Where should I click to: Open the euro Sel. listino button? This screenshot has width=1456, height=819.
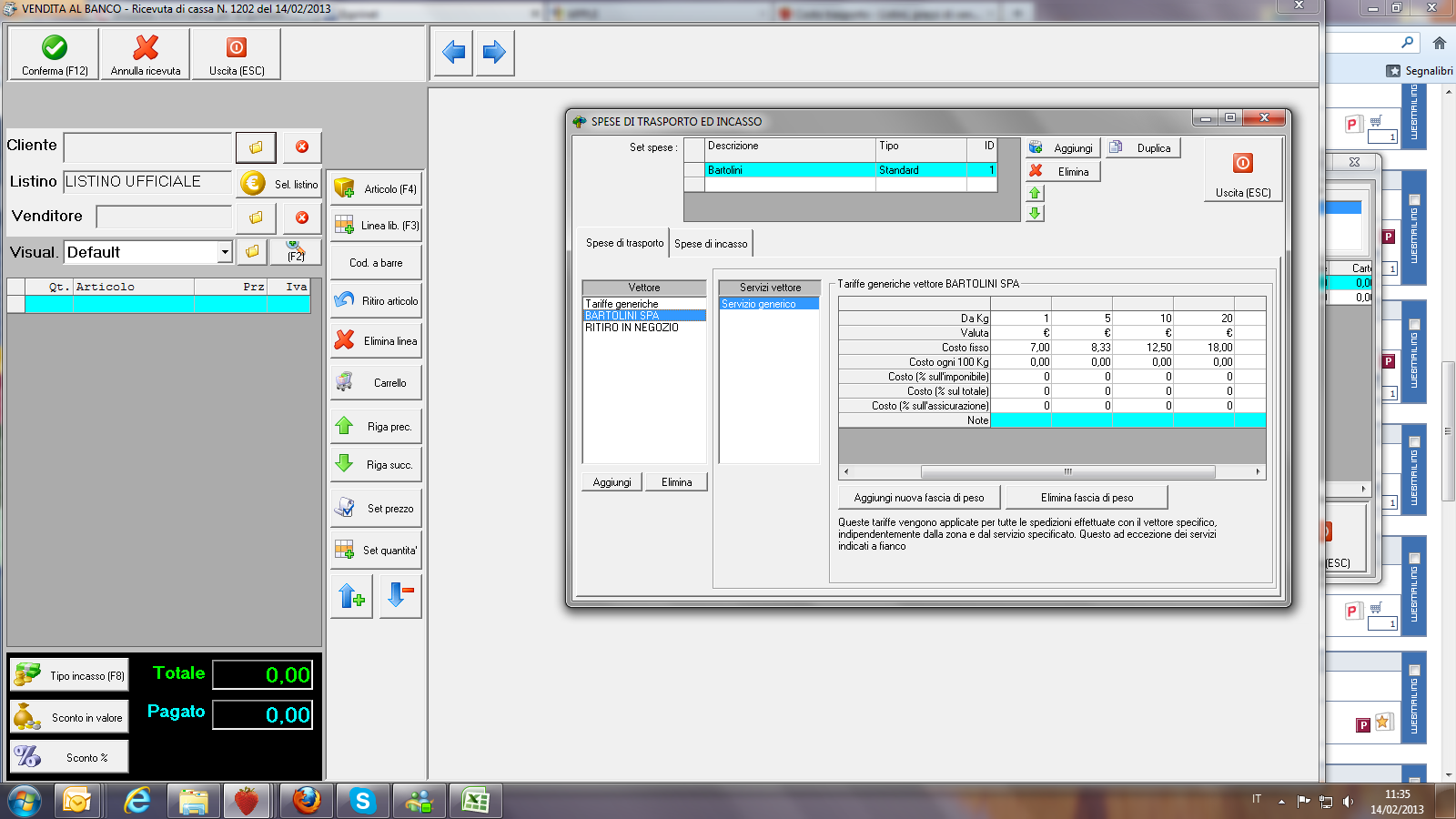(280, 184)
